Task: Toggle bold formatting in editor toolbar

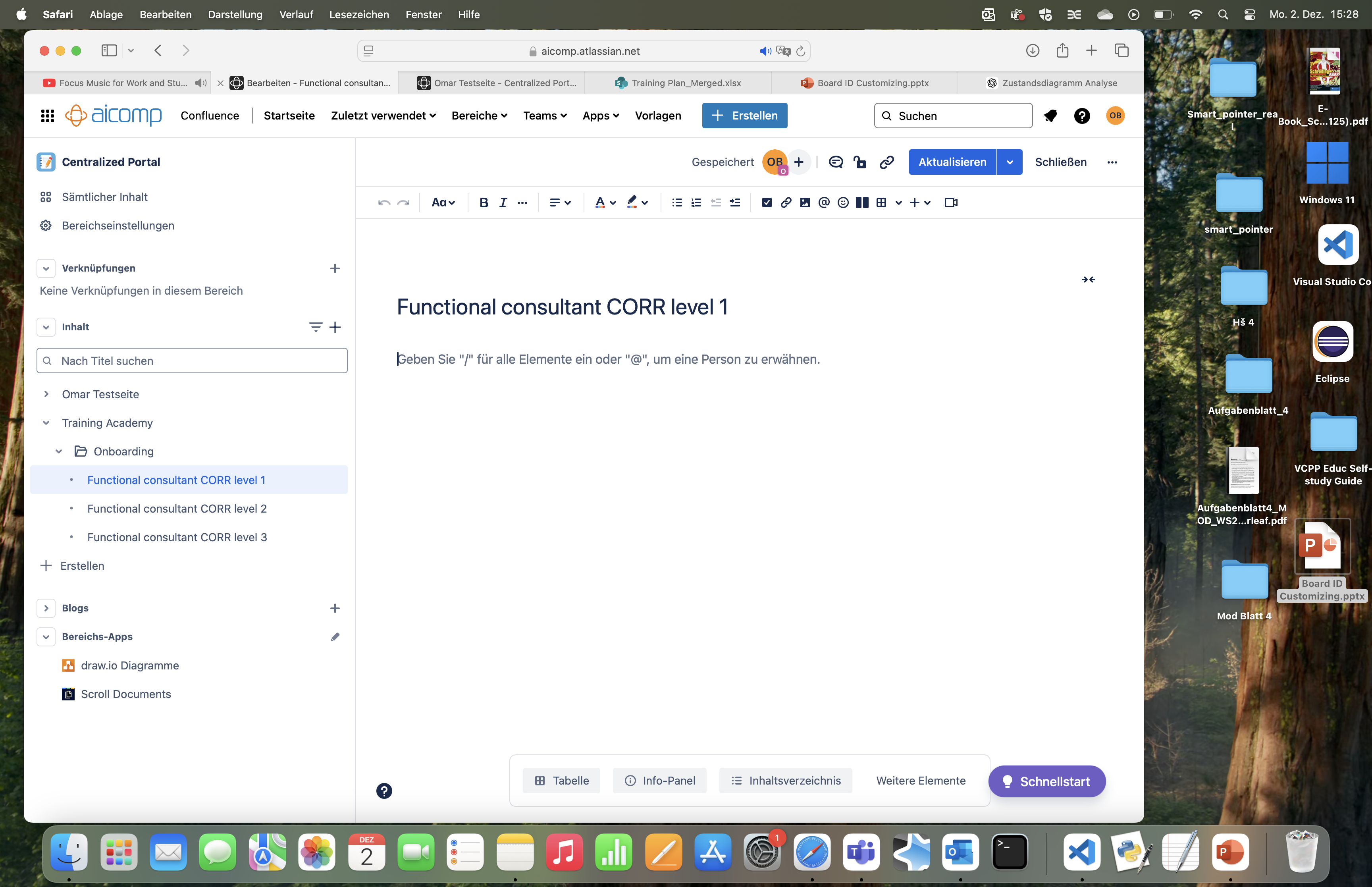Action: coord(484,203)
